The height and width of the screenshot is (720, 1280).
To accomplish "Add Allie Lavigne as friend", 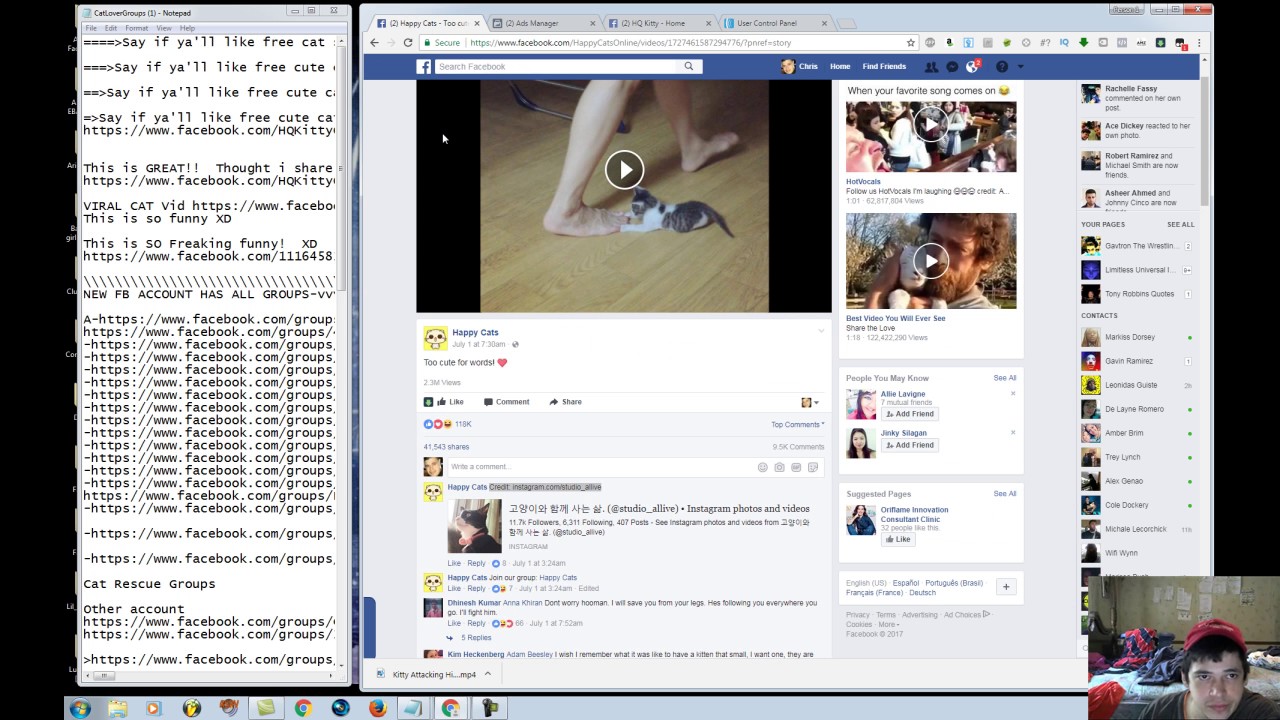I will pyautogui.click(x=909, y=414).
